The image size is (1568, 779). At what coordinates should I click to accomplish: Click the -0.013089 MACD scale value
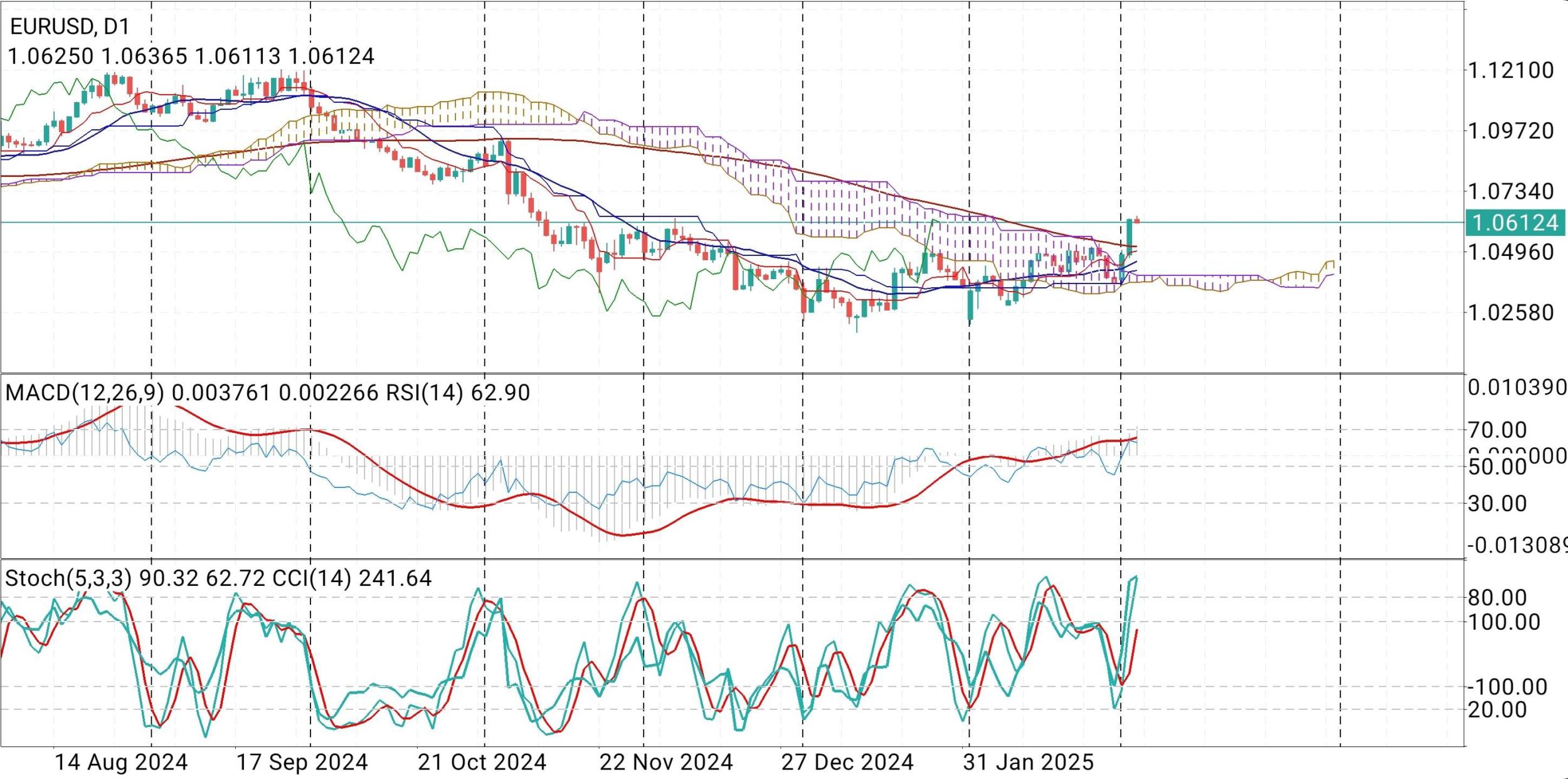click(x=1517, y=546)
